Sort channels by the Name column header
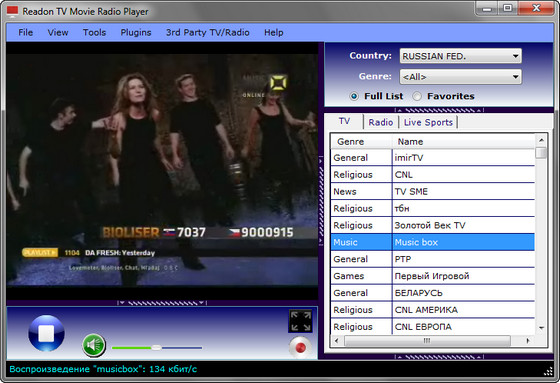The image size is (560, 383). click(463, 141)
